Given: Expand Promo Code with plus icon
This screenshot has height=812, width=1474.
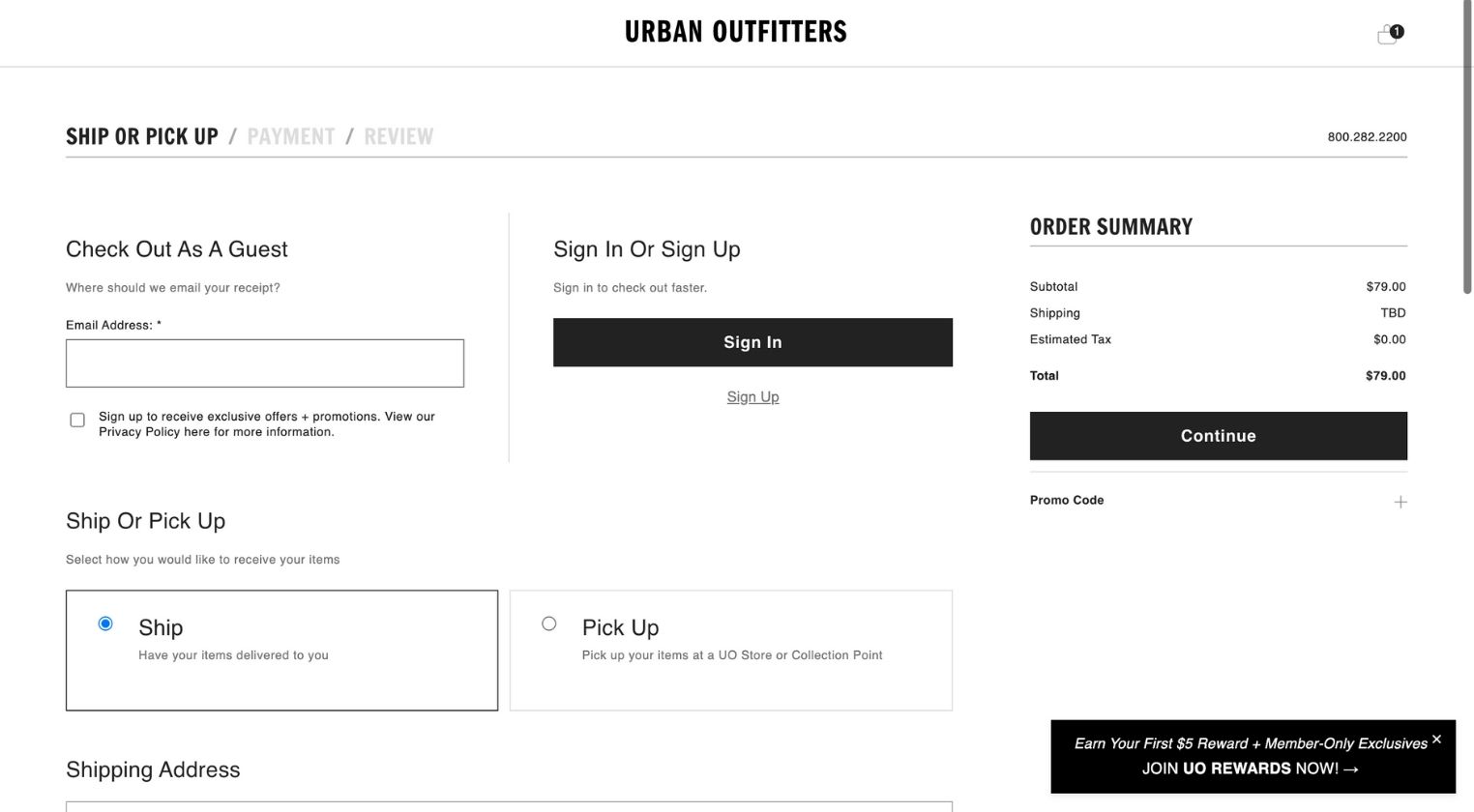Looking at the screenshot, I should pyautogui.click(x=1400, y=502).
